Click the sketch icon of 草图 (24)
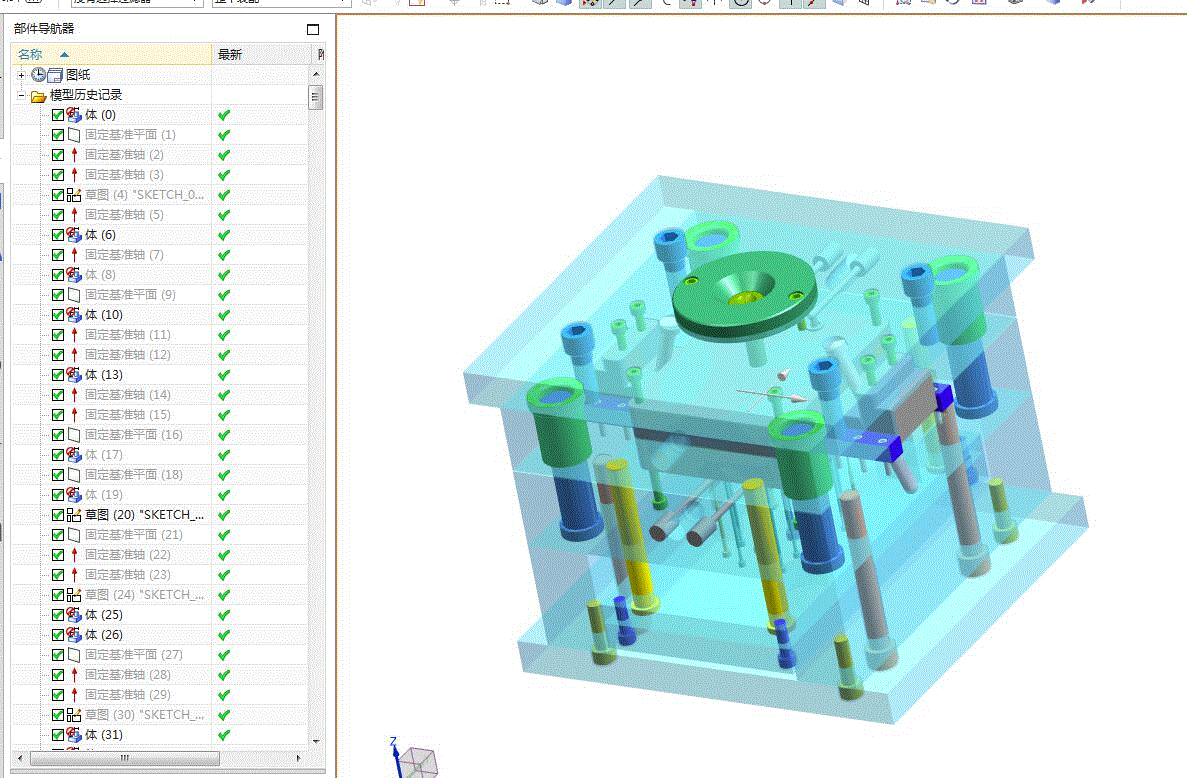The image size is (1187, 778). coord(73,595)
